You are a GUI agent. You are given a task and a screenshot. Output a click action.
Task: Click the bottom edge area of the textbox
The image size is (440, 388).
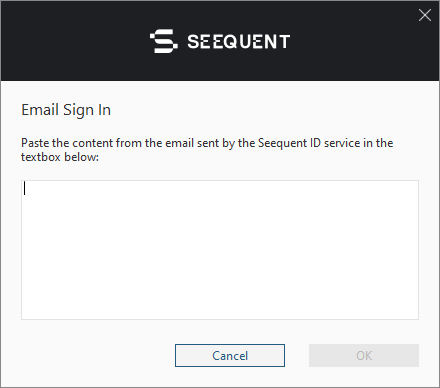(x=220, y=316)
